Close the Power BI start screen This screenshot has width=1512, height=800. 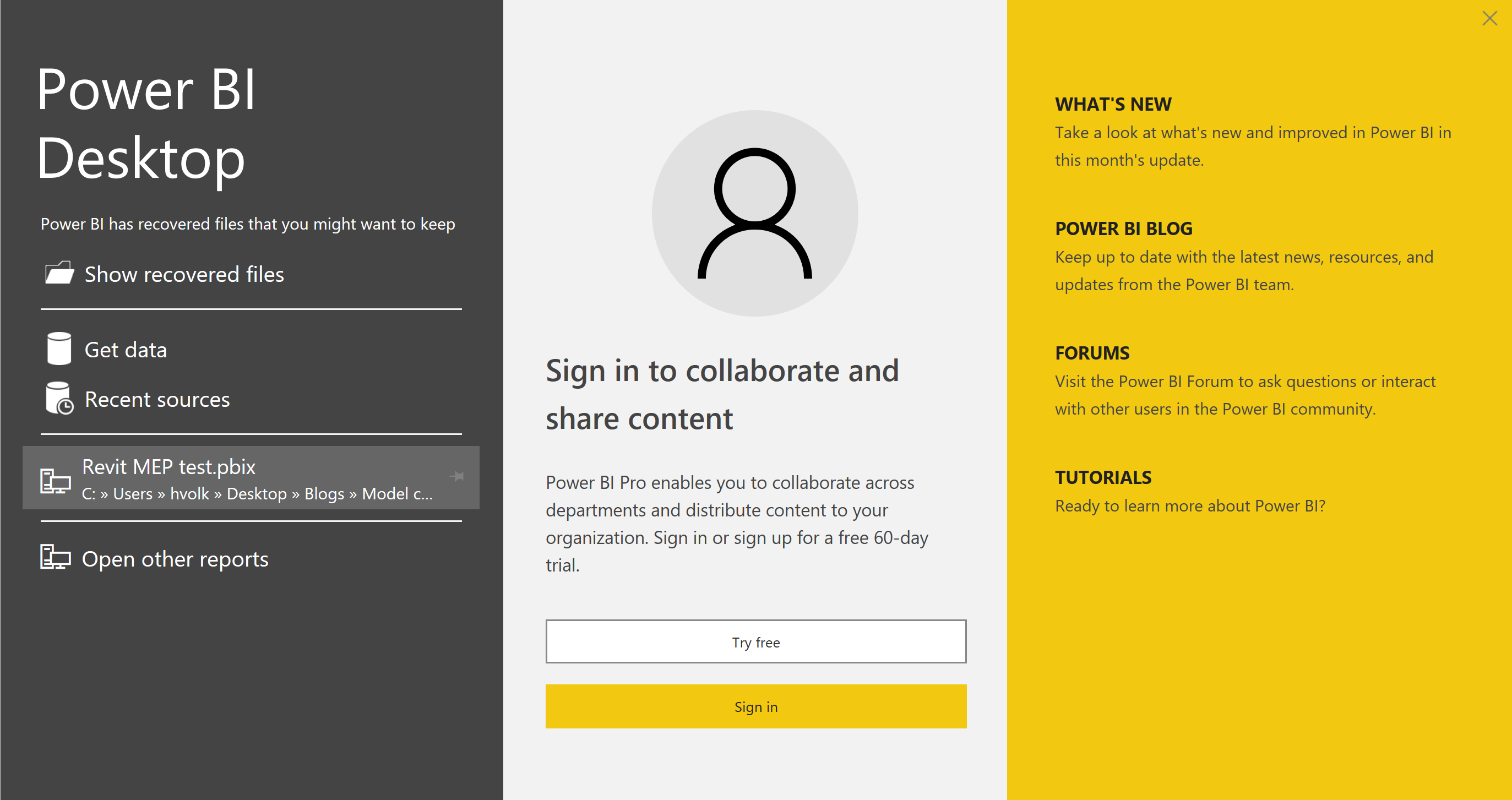pyautogui.click(x=1489, y=18)
